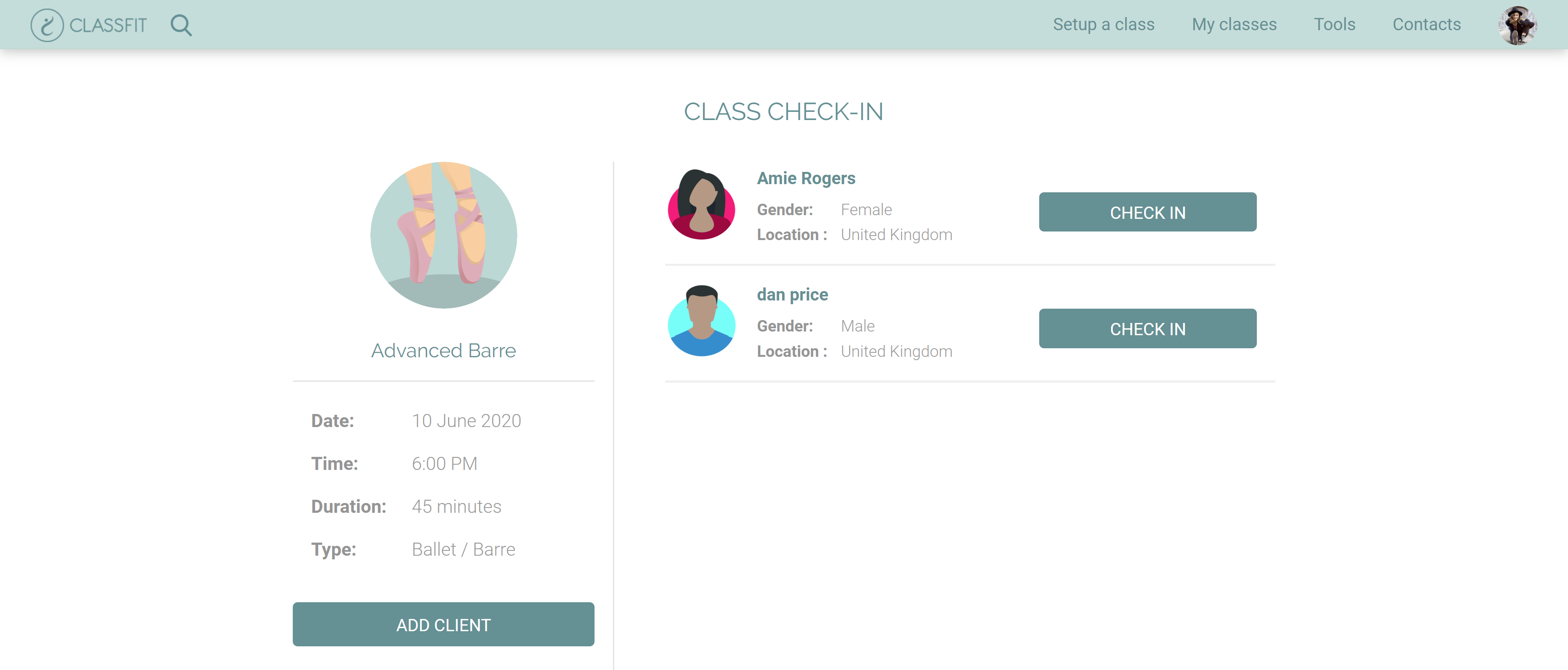Click dan price's avatar icon

701,321
